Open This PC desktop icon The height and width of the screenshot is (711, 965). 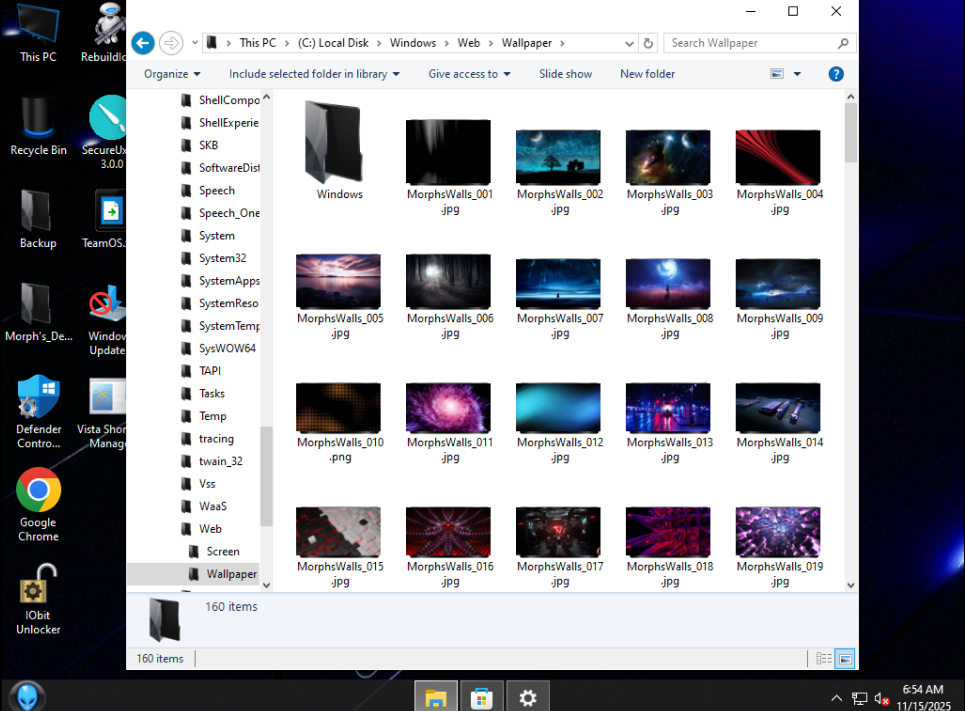[x=38, y=33]
